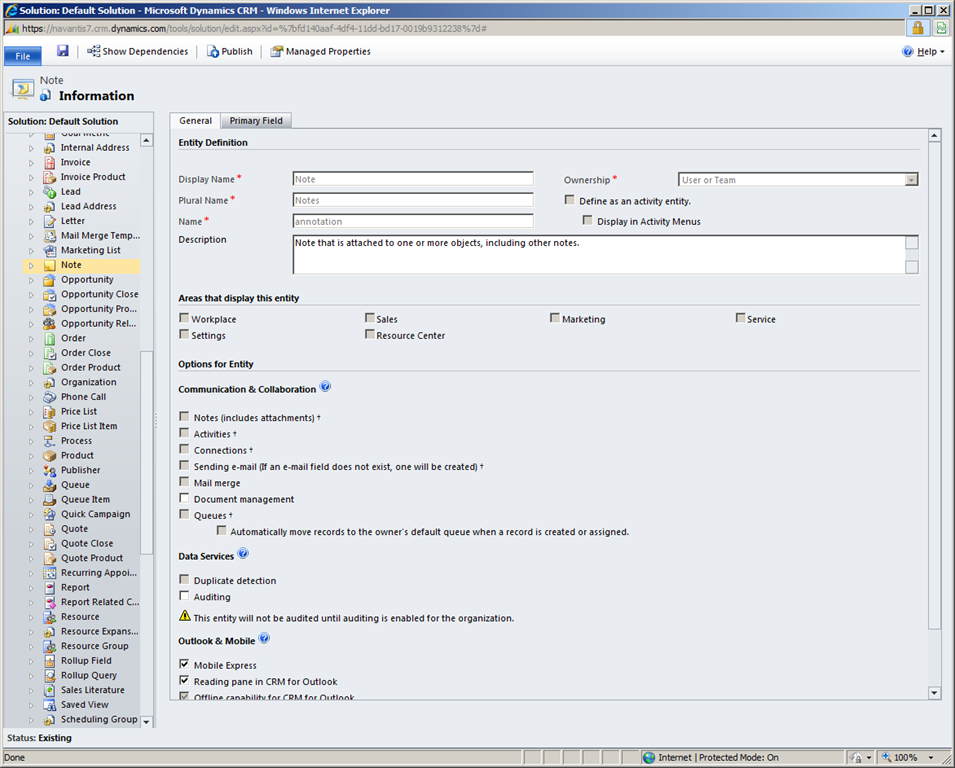
Task: Expand the Product node in solution tree
Action: [x=31, y=456]
